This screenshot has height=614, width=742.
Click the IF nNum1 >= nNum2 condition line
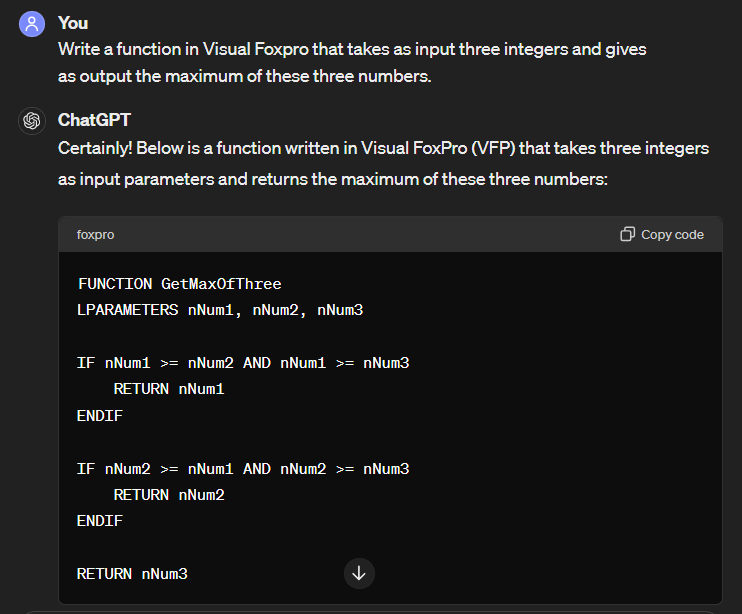[243, 363]
